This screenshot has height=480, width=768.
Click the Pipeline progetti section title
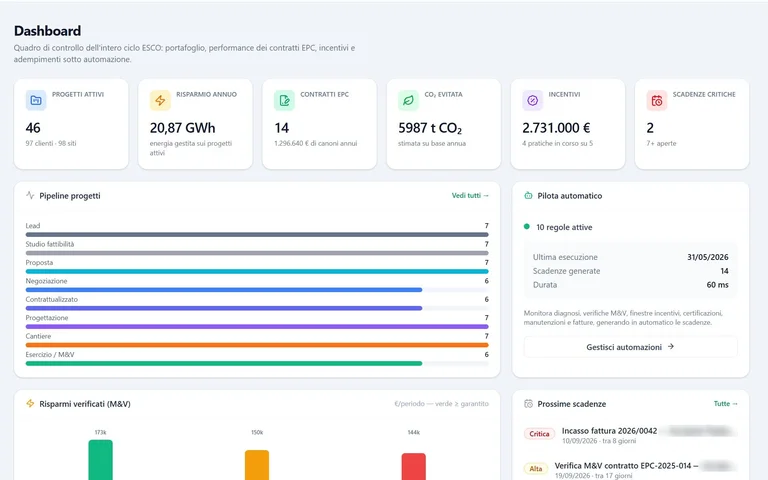[x=70, y=196]
